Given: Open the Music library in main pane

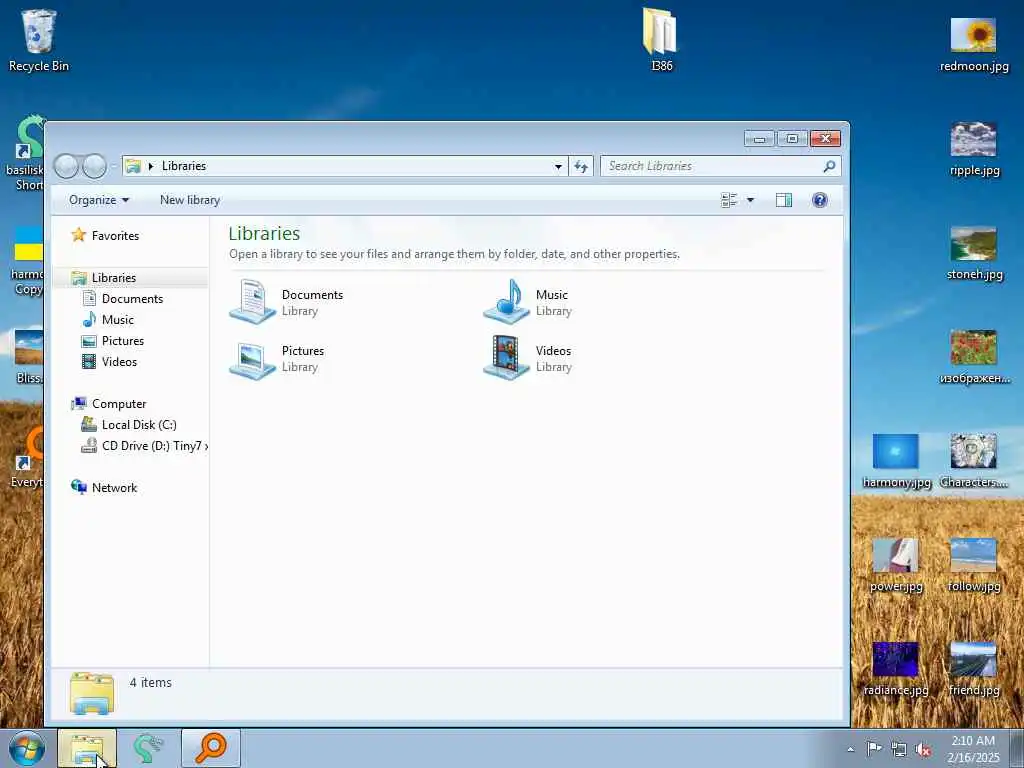Looking at the screenshot, I should [x=528, y=302].
